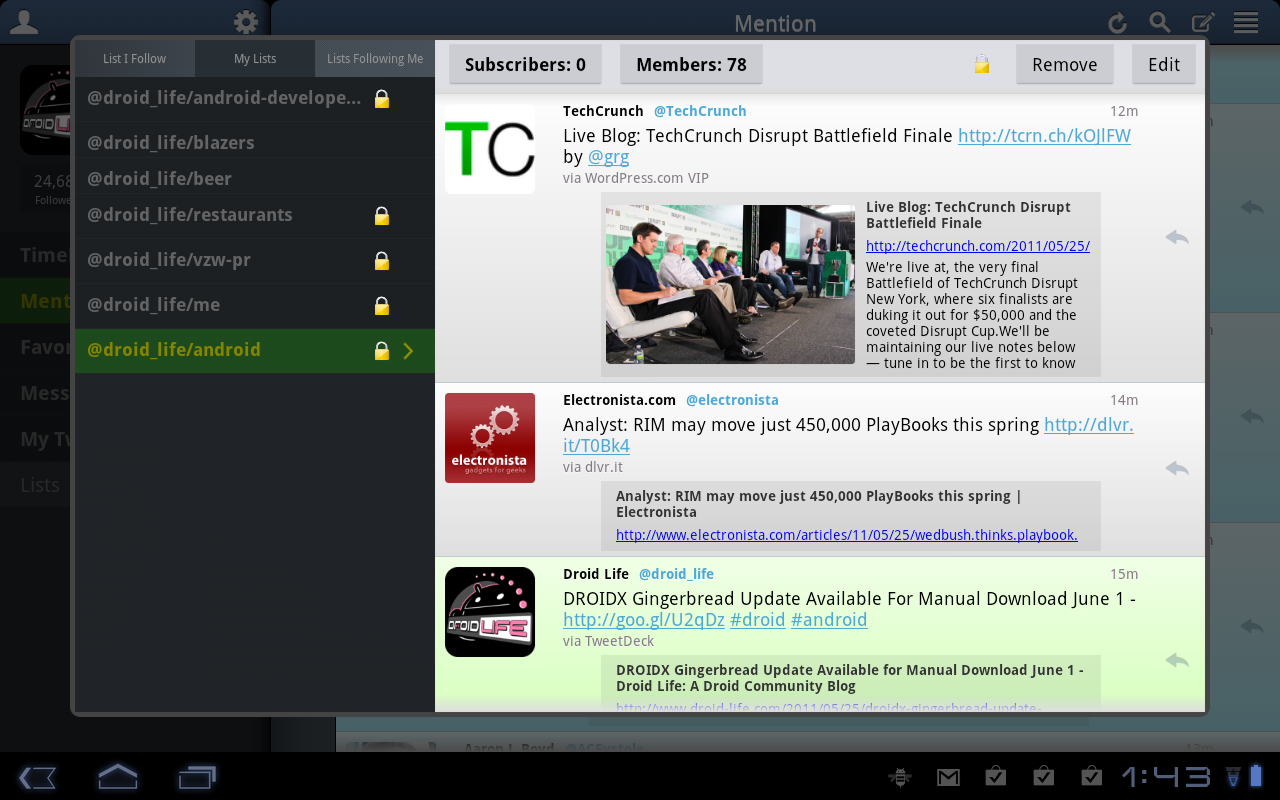Open the tcrn.ch link in TechCrunch tweet

click(x=1044, y=136)
